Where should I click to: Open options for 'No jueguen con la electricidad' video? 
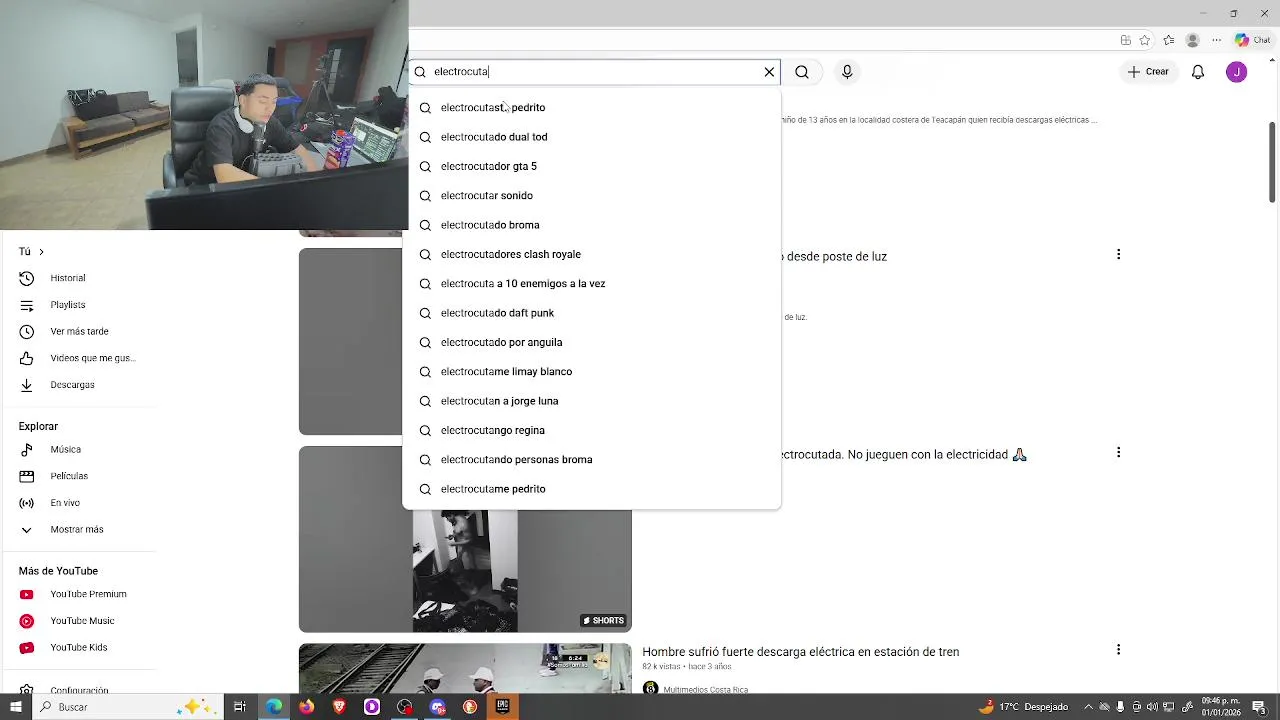tap(1118, 453)
